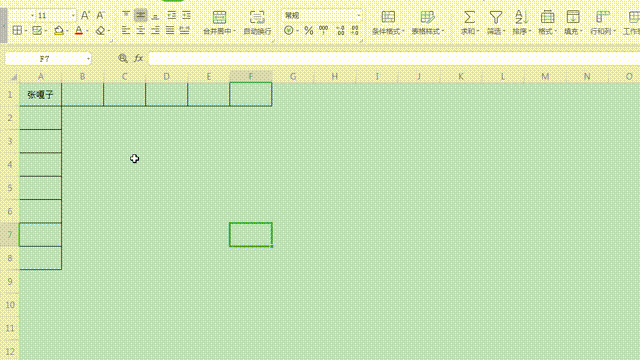Click the currency format icon

coord(289,30)
